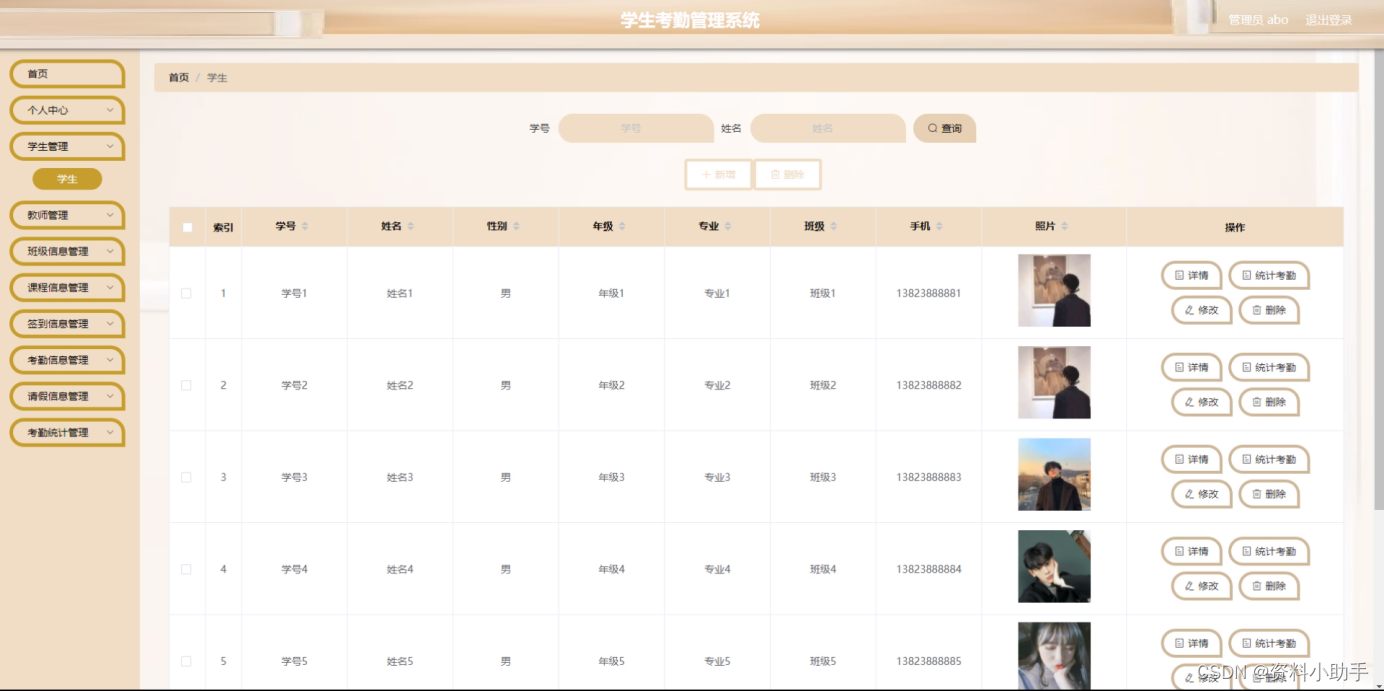Select the checkbox for row 学号4
Viewport: 1384px width, 691px height.
pos(186,569)
